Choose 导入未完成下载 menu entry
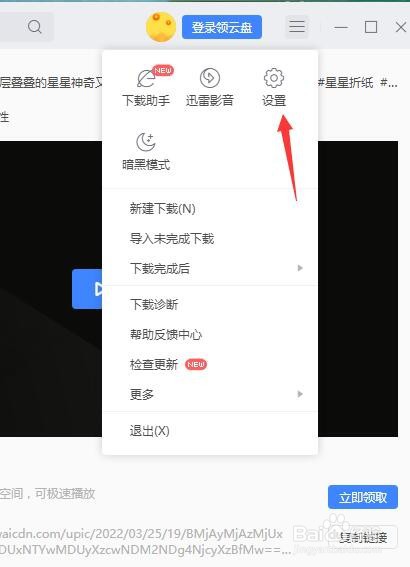Viewport: 410px width, 567px height. (210, 239)
